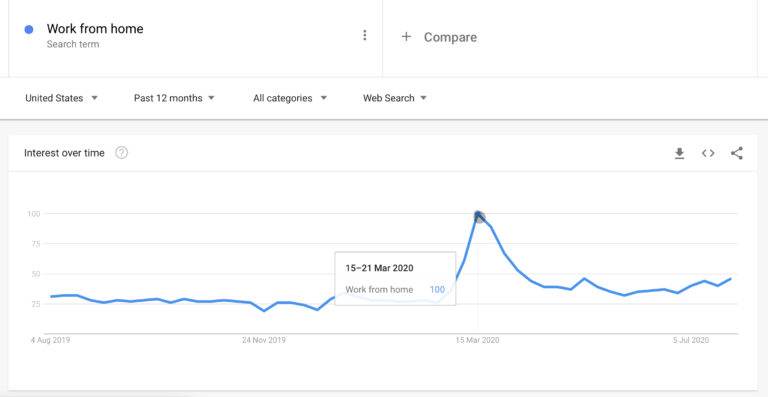Screen dimensions: 768x397
Task: Download the interest over time chart data
Action: click(679, 154)
